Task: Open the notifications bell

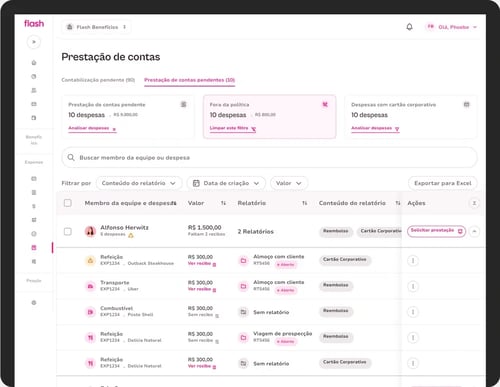Action: pyautogui.click(x=409, y=27)
